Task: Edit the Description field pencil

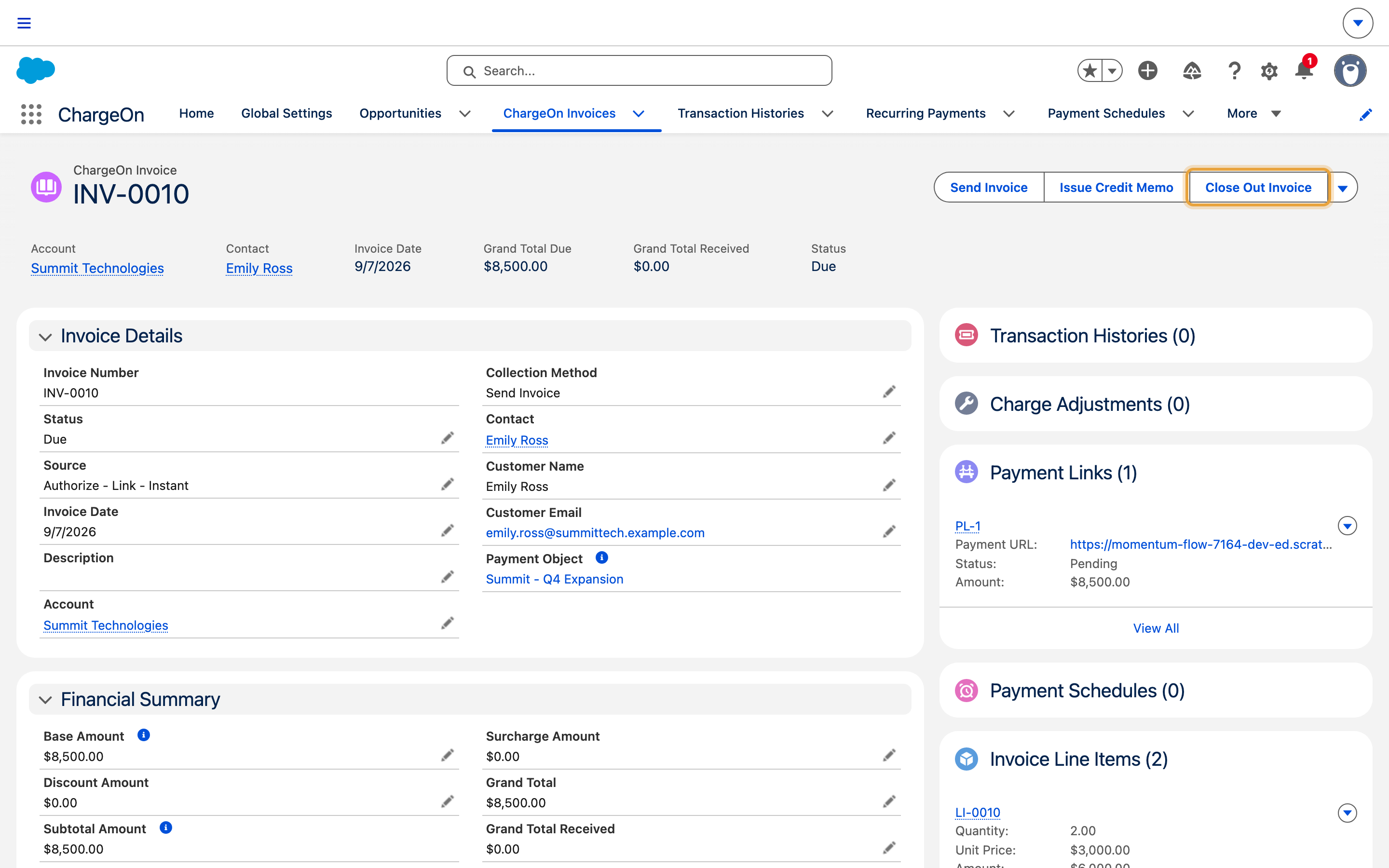Action: (448, 577)
